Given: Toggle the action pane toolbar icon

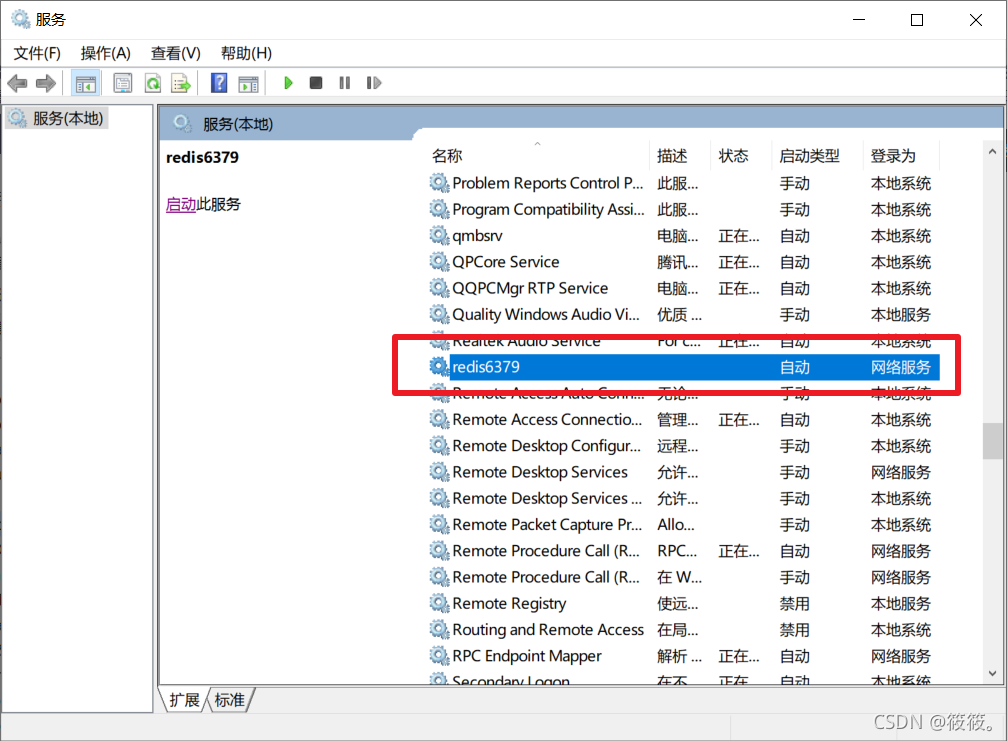Looking at the screenshot, I should 248,83.
